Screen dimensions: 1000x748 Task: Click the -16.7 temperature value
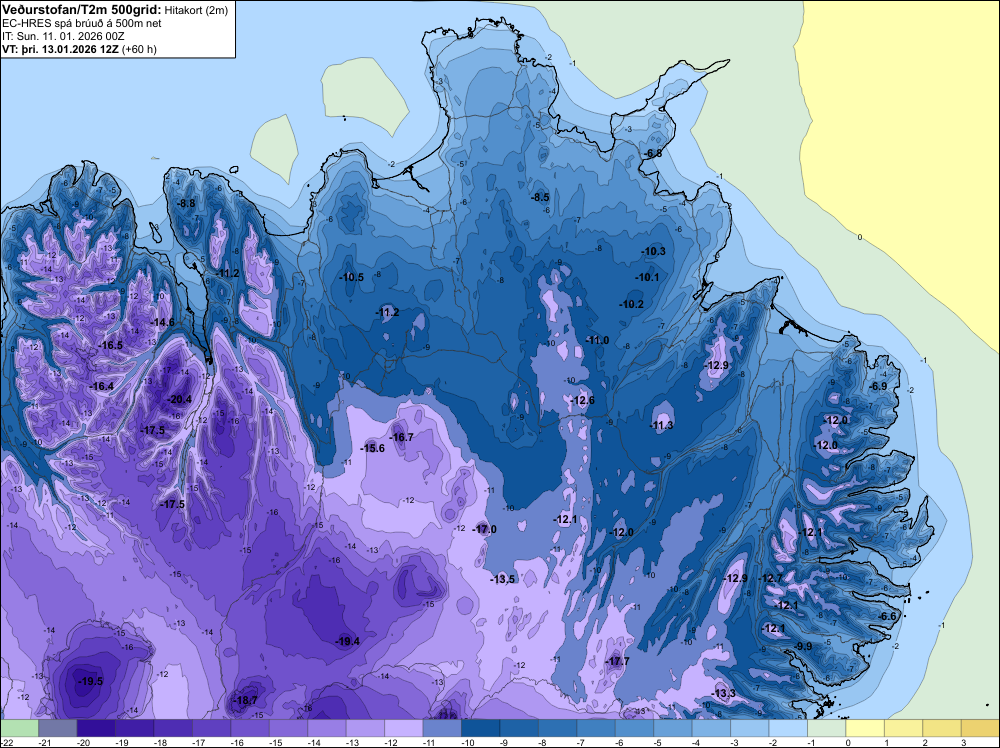(401, 437)
